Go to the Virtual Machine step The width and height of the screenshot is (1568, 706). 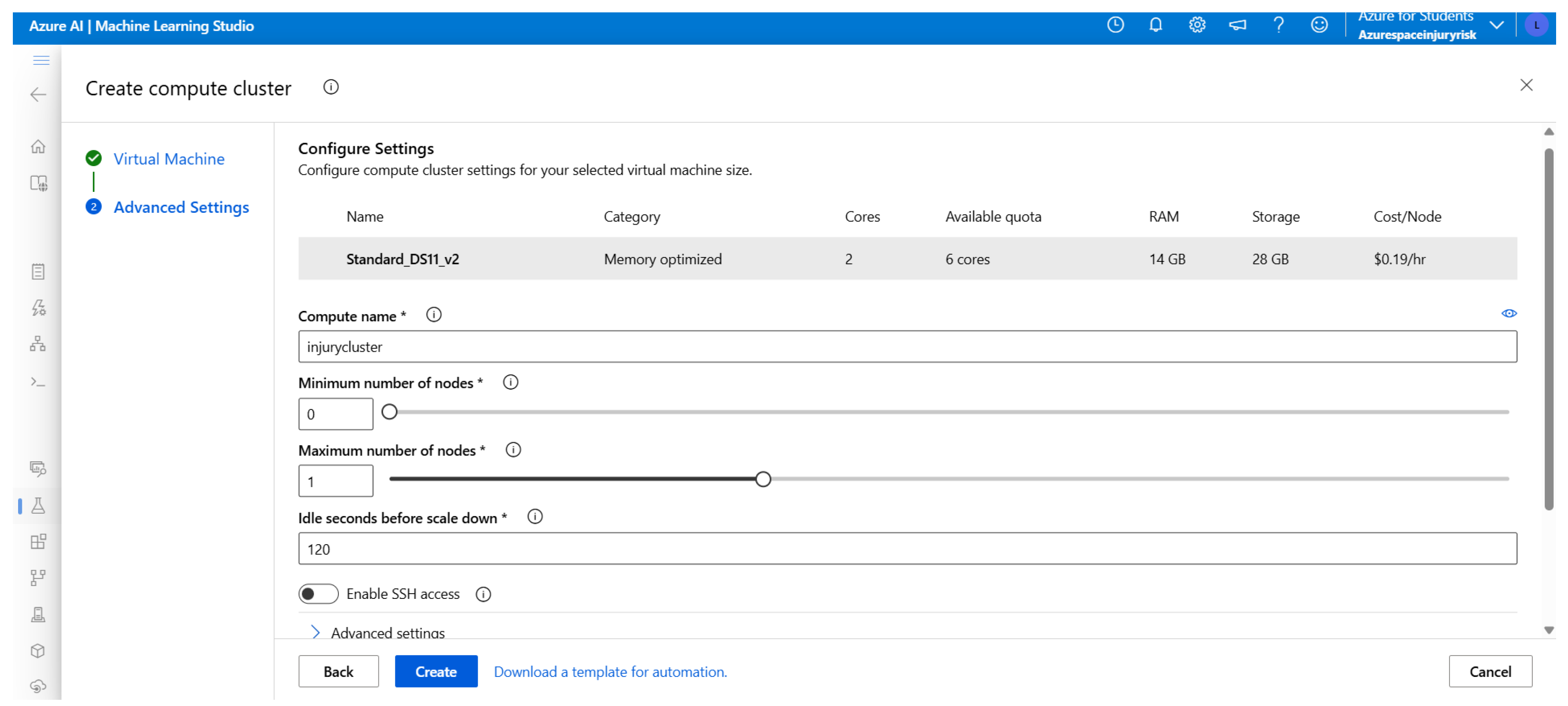pyautogui.click(x=168, y=159)
